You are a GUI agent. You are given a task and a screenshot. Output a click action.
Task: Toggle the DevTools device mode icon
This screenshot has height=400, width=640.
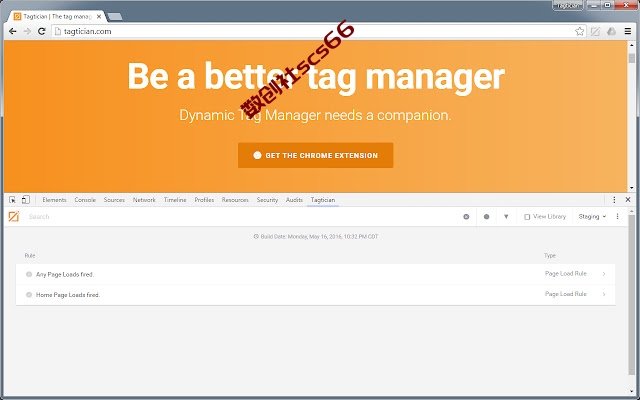click(25, 200)
